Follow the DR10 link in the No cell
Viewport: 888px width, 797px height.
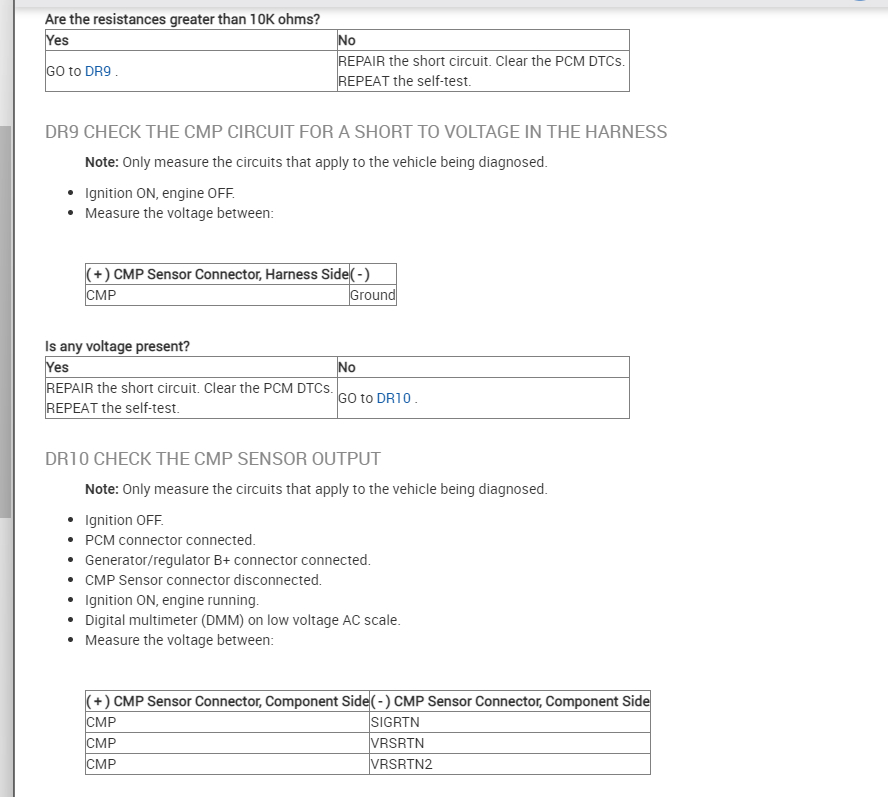[393, 398]
